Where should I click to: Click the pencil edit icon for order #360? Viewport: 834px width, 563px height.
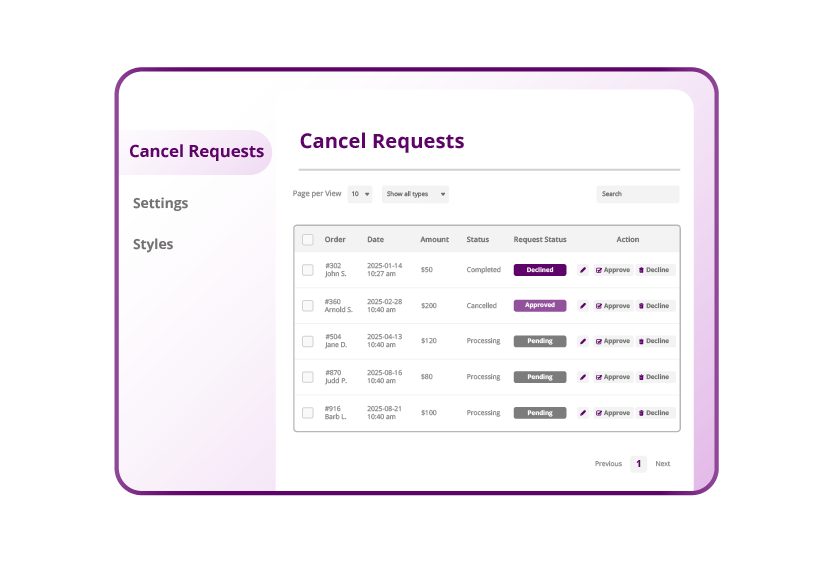click(x=583, y=306)
